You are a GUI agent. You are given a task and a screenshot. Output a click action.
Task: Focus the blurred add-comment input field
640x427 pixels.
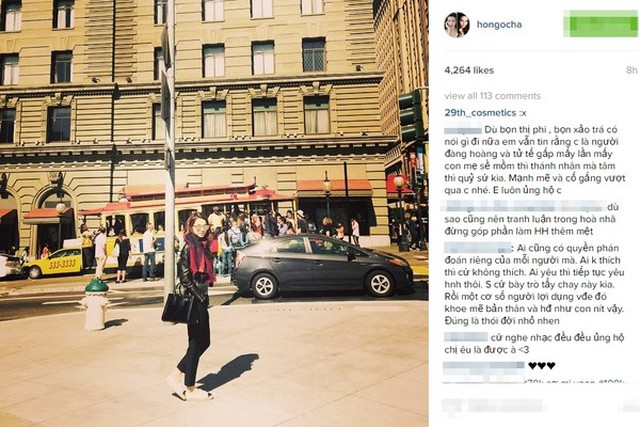tap(504, 405)
